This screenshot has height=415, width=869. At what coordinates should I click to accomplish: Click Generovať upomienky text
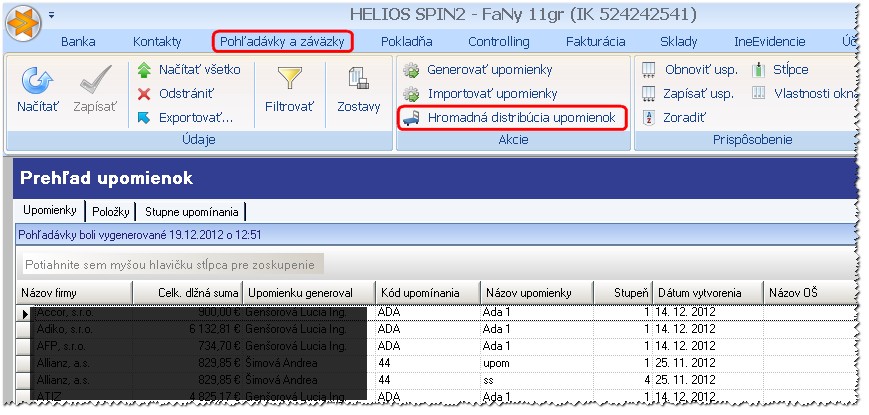pyautogui.click(x=489, y=70)
